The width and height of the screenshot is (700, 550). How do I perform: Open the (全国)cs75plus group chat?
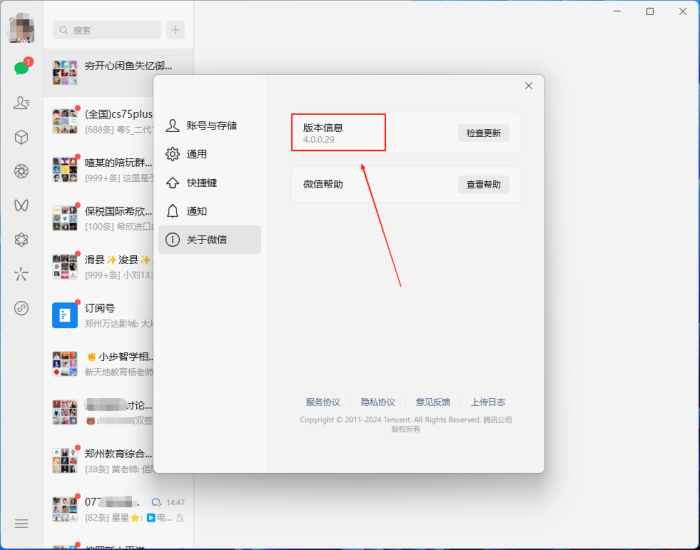99,121
